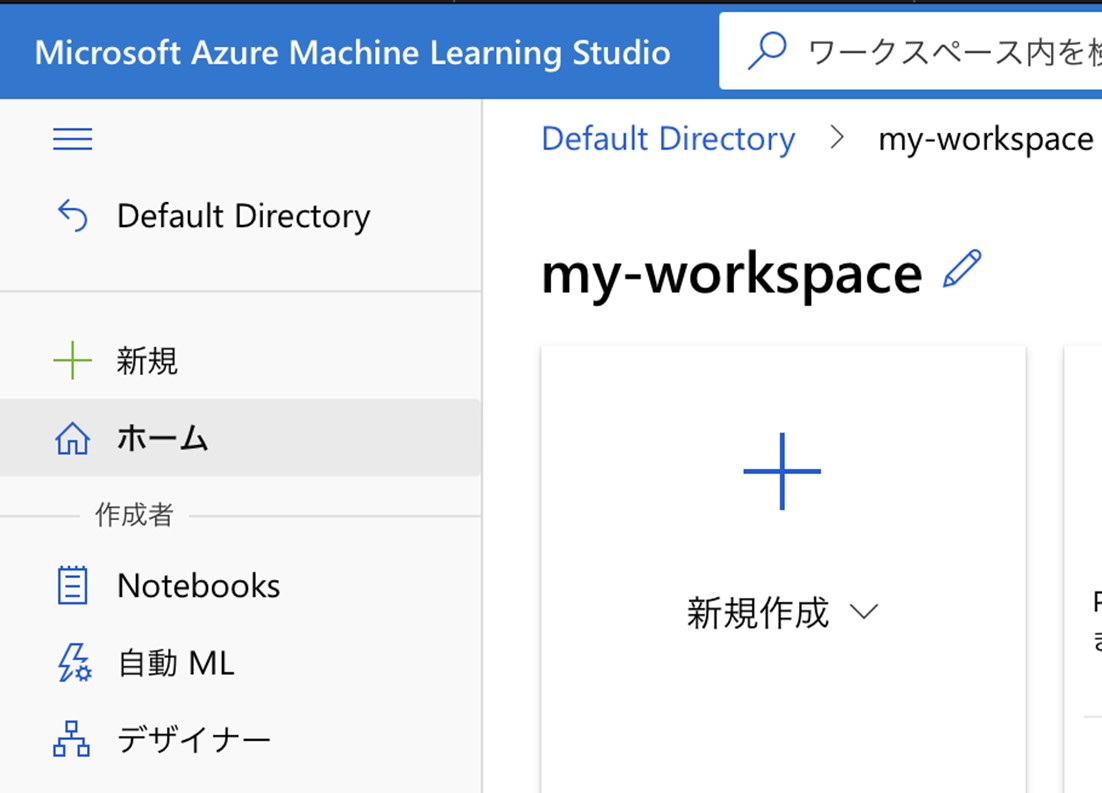Click the 新規作成 label on the card

point(758,612)
